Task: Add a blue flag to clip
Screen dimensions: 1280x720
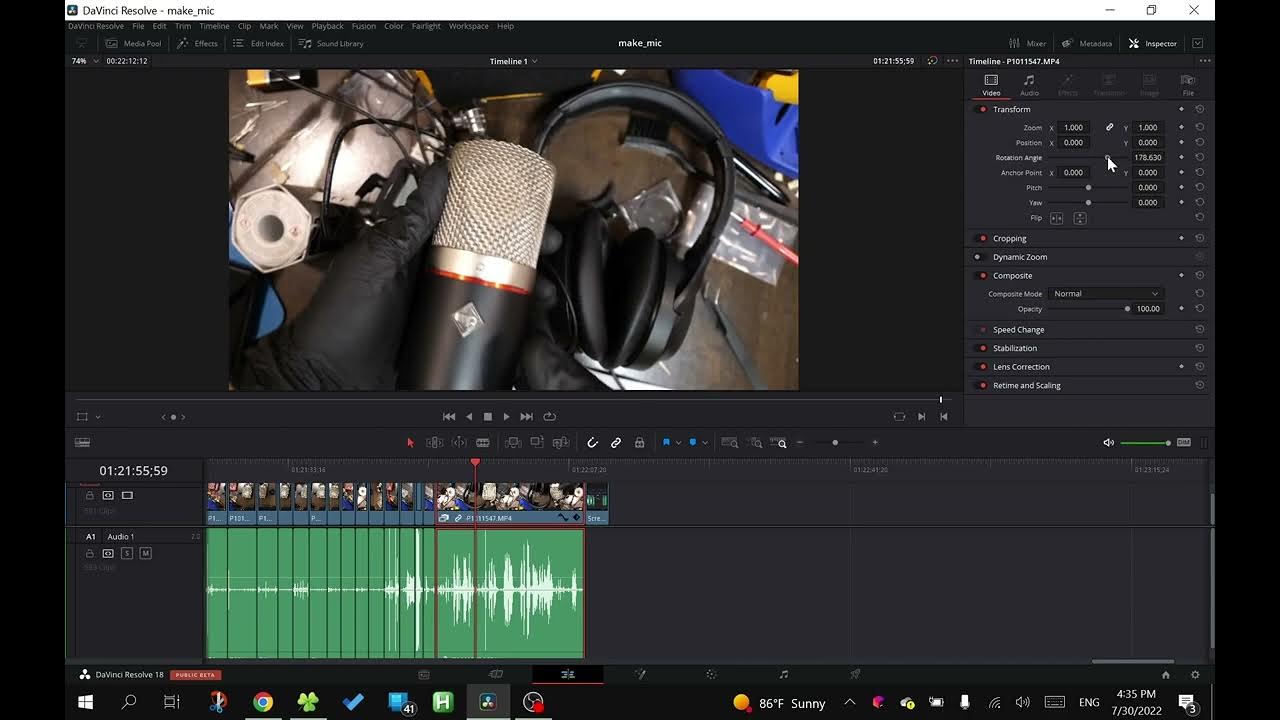Action: click(x=666, y=442)
